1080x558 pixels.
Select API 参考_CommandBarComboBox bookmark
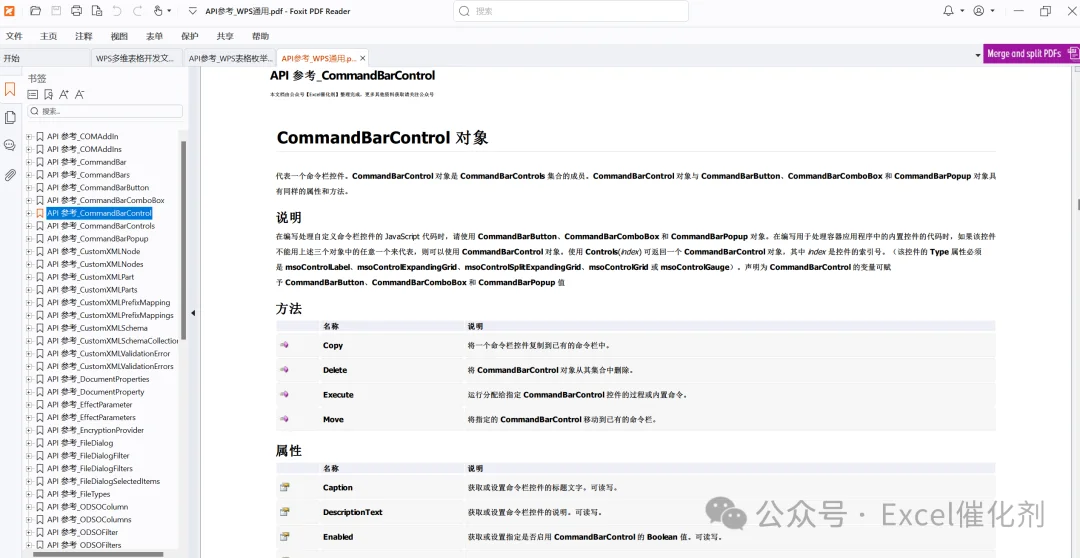click(x=105, y=200)
